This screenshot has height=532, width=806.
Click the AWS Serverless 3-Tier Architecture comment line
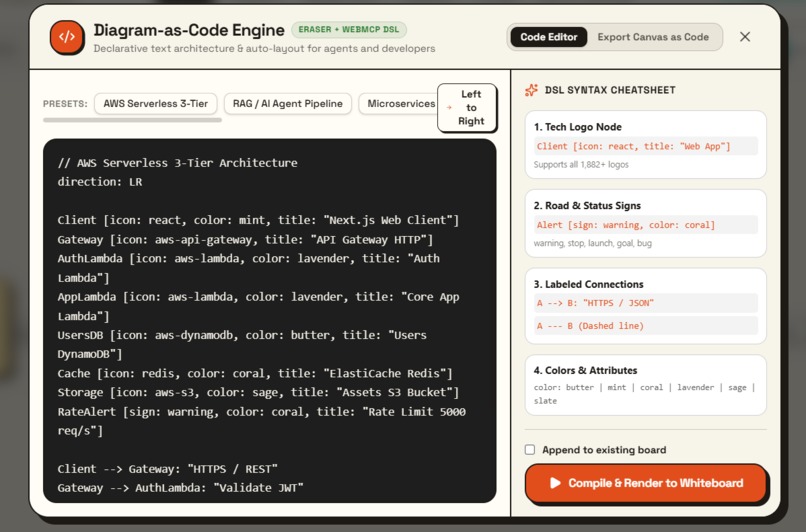[177, 163]
